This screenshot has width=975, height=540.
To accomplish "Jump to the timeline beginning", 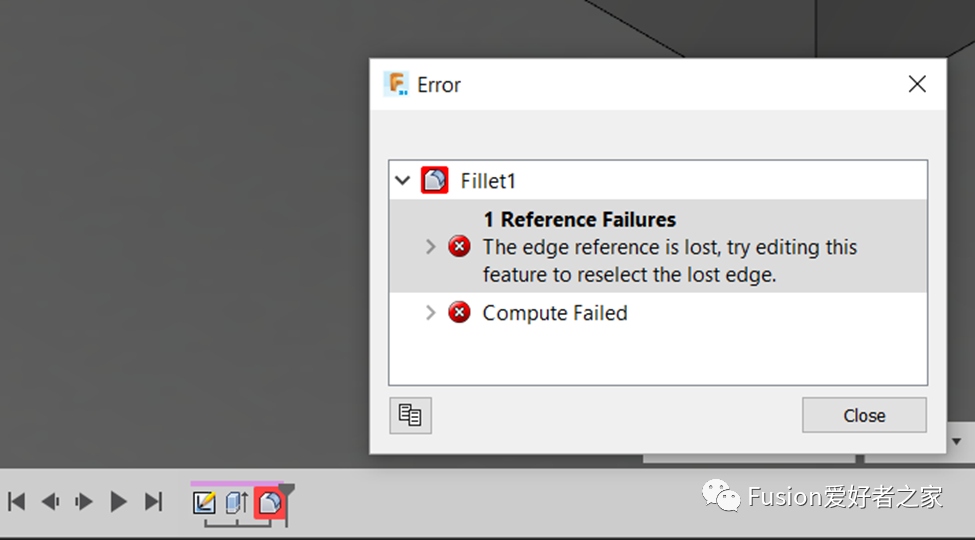I will click(16, 502).
